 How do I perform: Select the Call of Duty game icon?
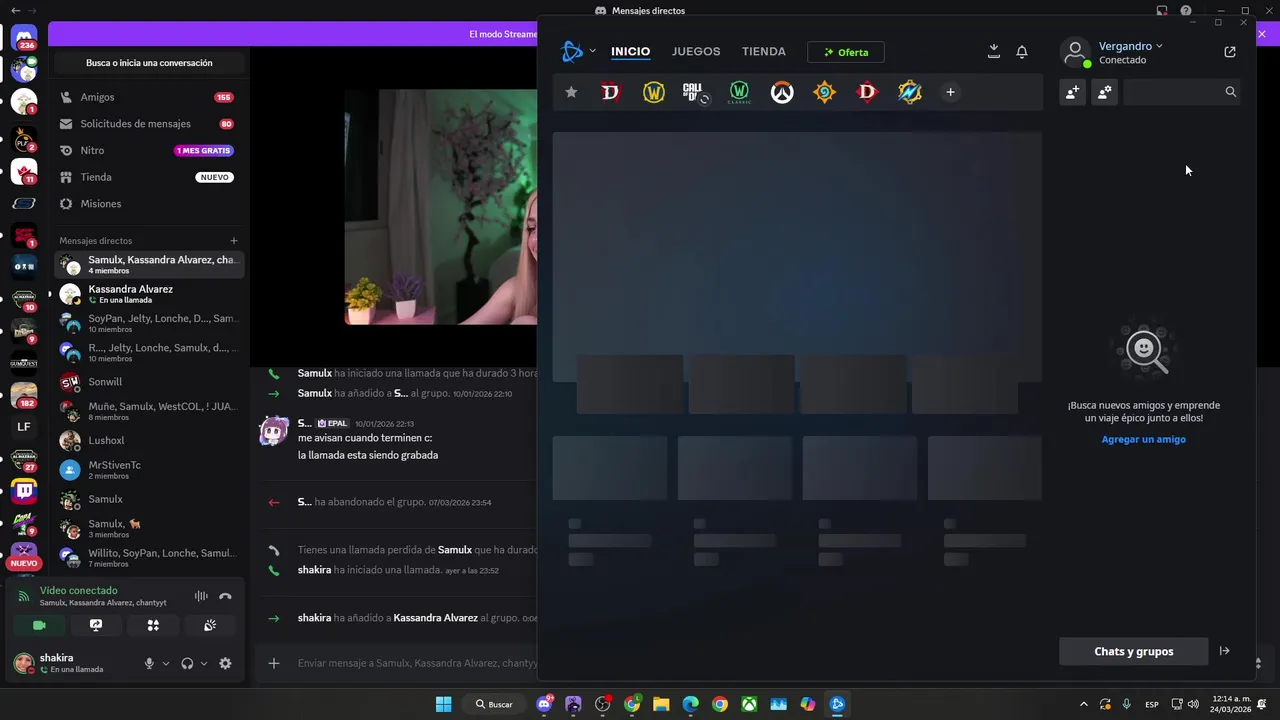pyautogui.click(x=695, y=92)
